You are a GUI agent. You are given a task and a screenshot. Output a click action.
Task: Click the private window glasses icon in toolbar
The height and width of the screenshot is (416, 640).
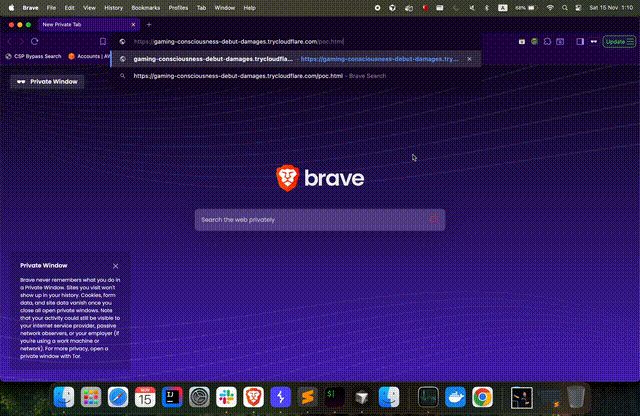point(594,42)
